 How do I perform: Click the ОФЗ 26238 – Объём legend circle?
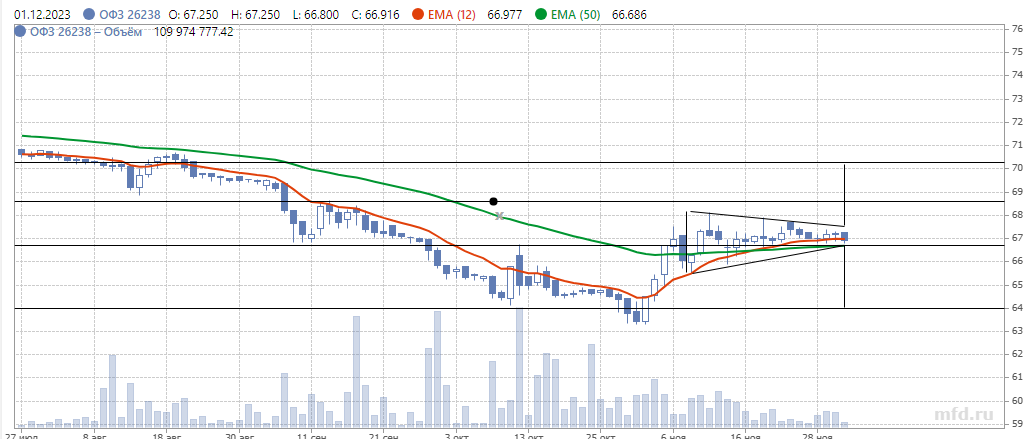(20, 31)
